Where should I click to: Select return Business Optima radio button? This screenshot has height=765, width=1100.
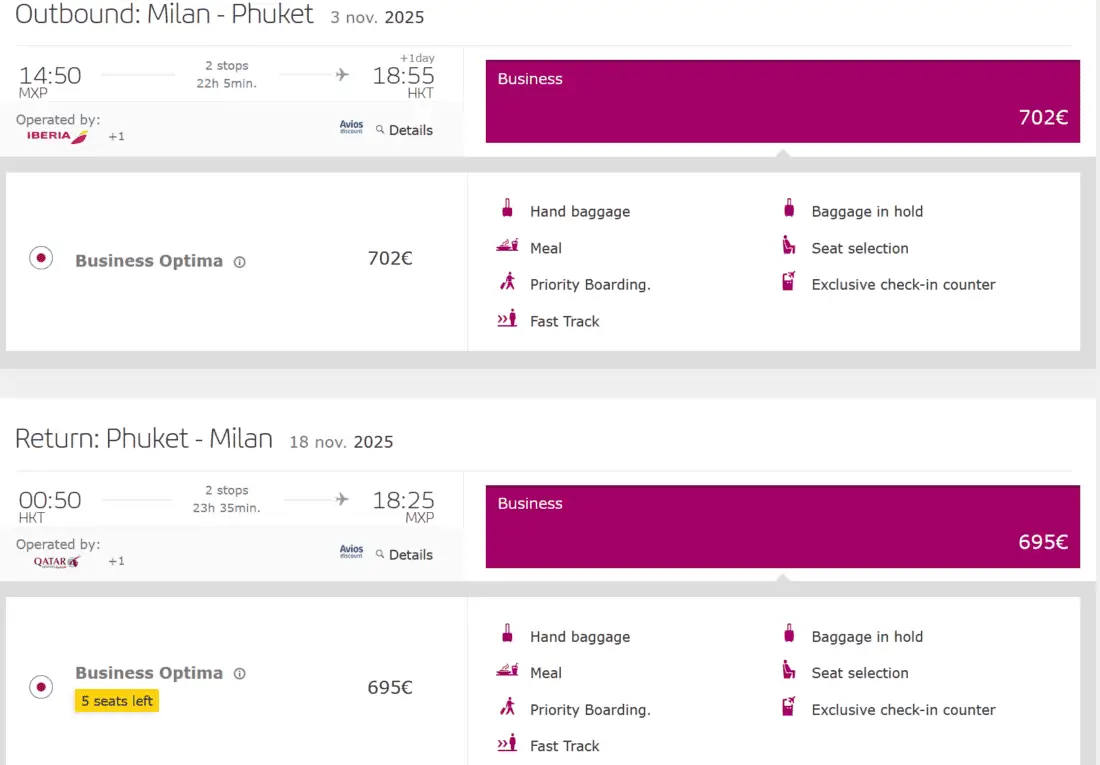(x=41, y=687)
